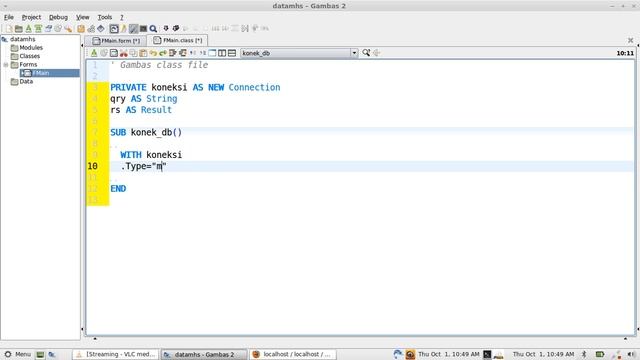Click the code line 'qry AS String'
The width and height of the screenshot is (640, 360).
[144, 99]
